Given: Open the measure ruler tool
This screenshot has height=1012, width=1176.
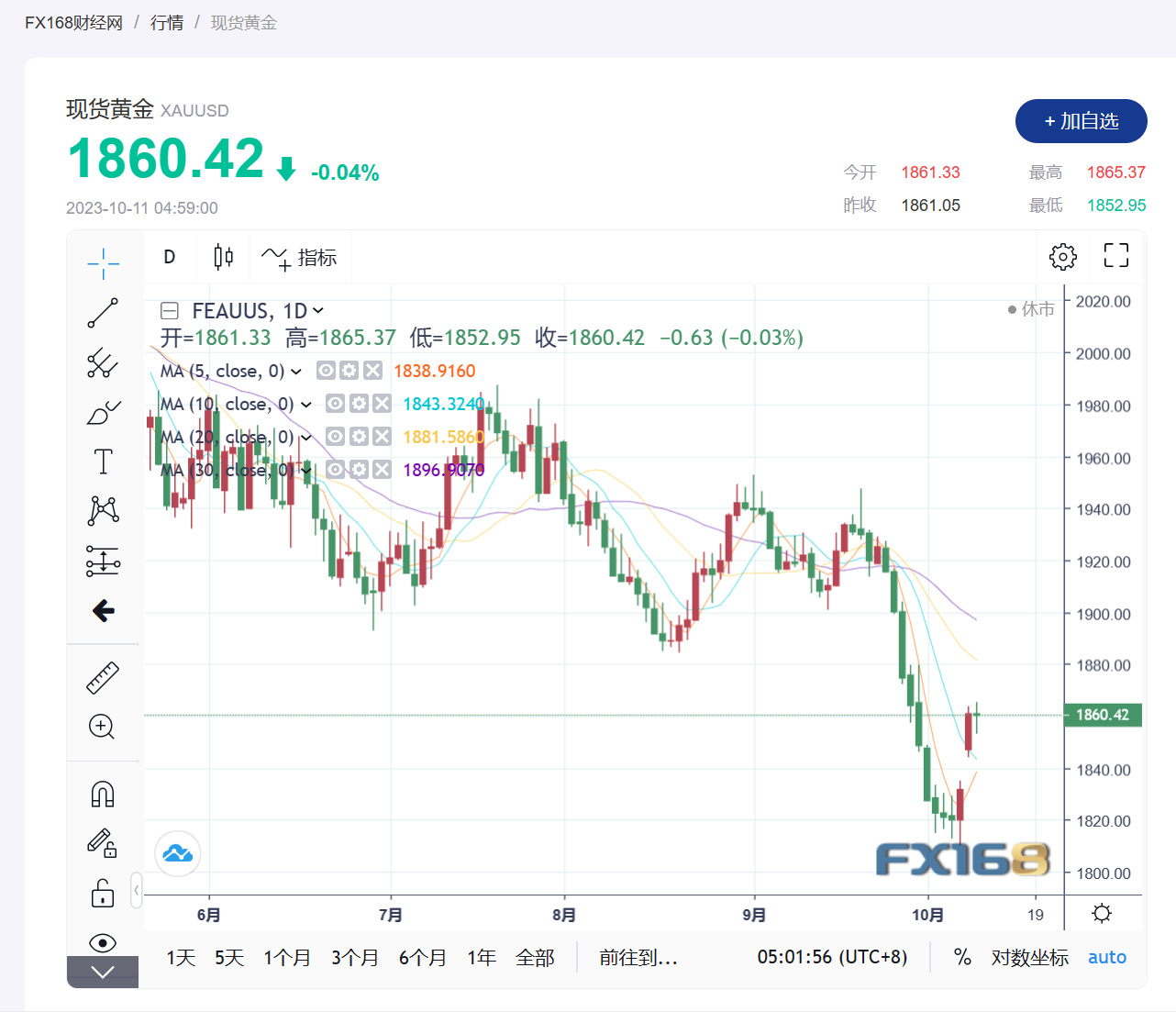Looking at the screenshot, I should pyautogui.click(x=102, y=677).
